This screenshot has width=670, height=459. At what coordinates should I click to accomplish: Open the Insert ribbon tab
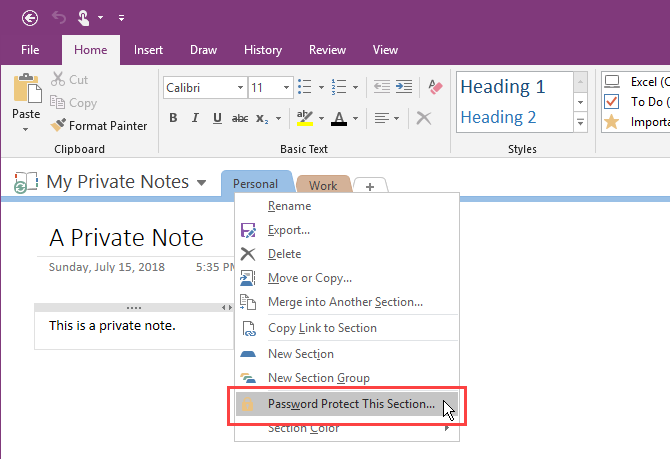(x=148, y=49)
